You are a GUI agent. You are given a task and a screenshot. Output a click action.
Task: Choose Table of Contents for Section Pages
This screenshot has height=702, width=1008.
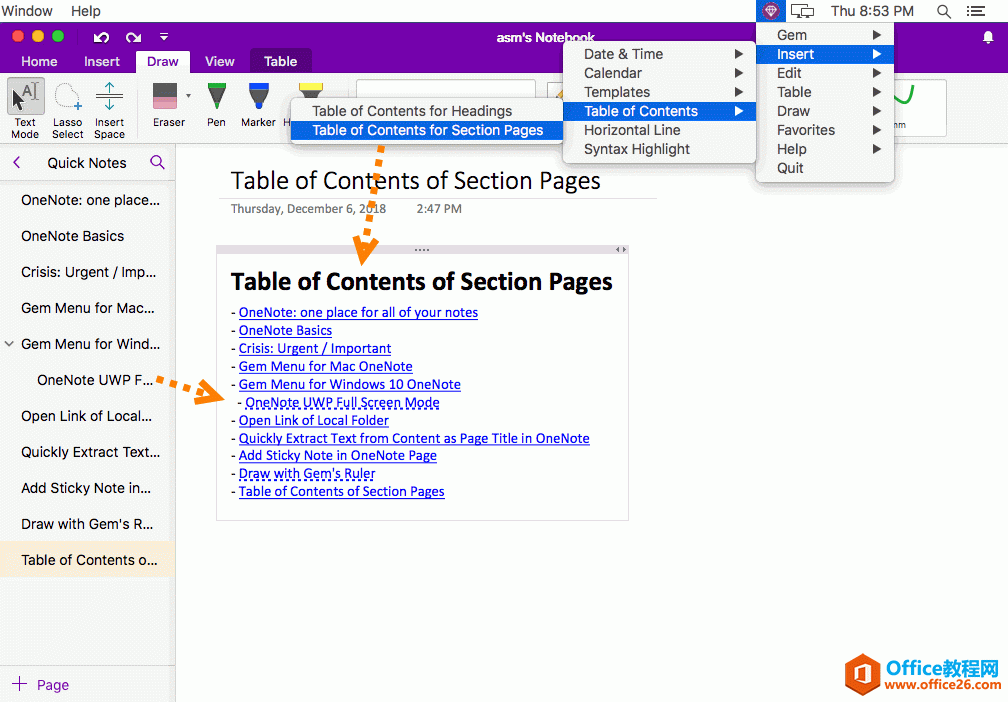point(427,130)
